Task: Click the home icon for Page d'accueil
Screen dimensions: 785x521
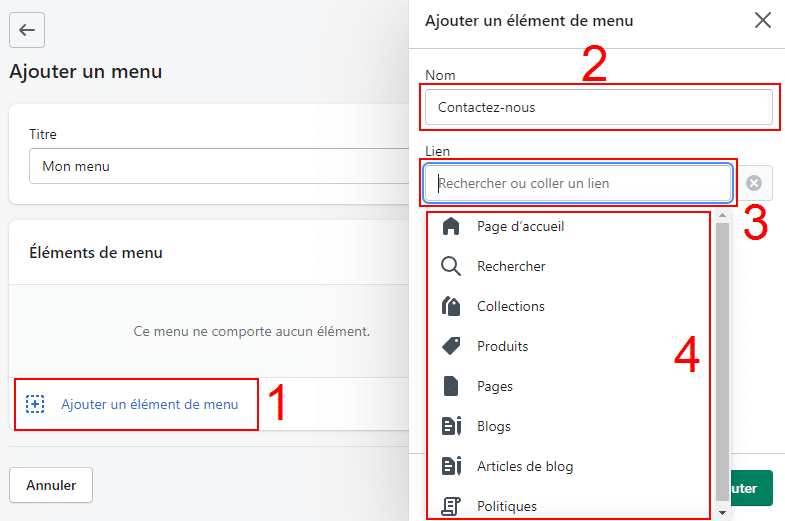Action: coord(451,226)
